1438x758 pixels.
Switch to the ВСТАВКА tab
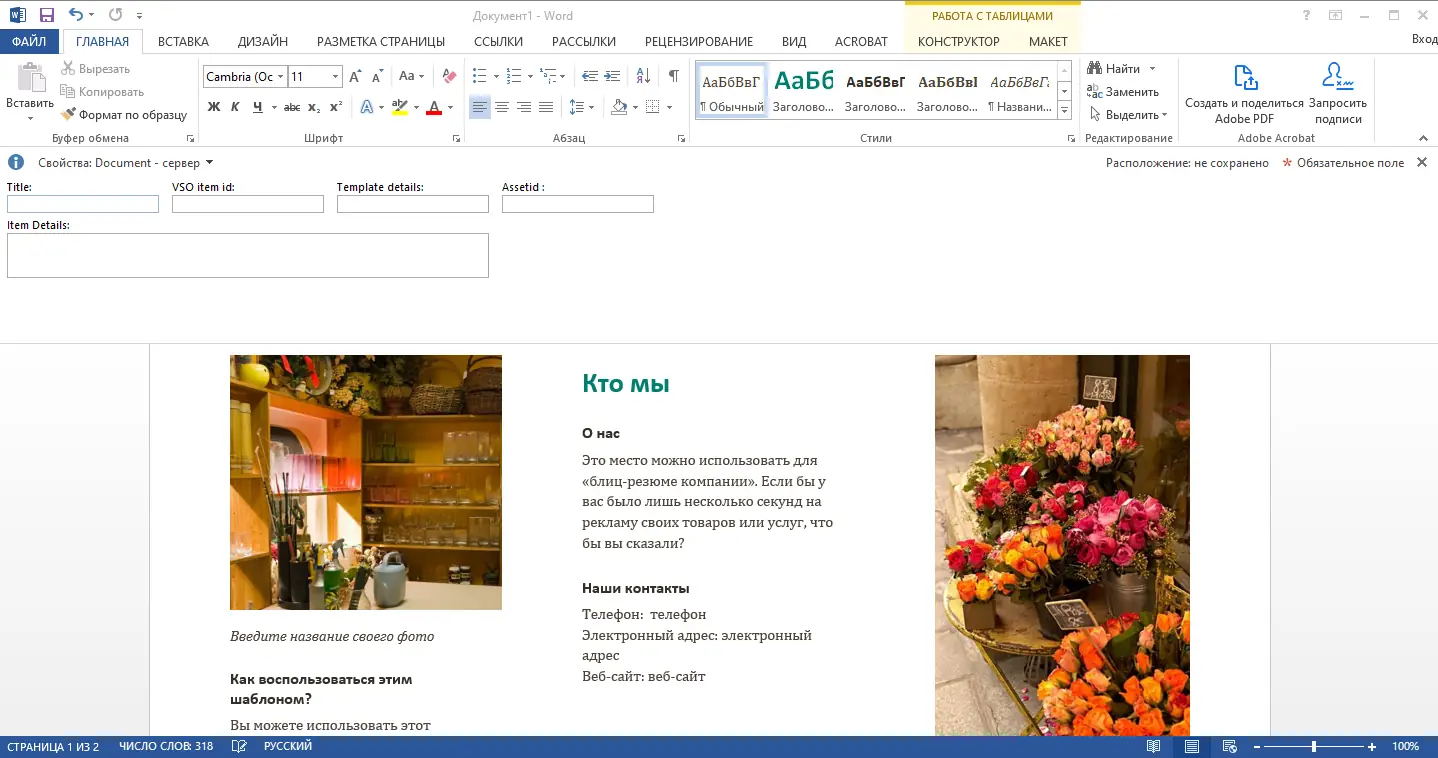click(x=183, y=41)
